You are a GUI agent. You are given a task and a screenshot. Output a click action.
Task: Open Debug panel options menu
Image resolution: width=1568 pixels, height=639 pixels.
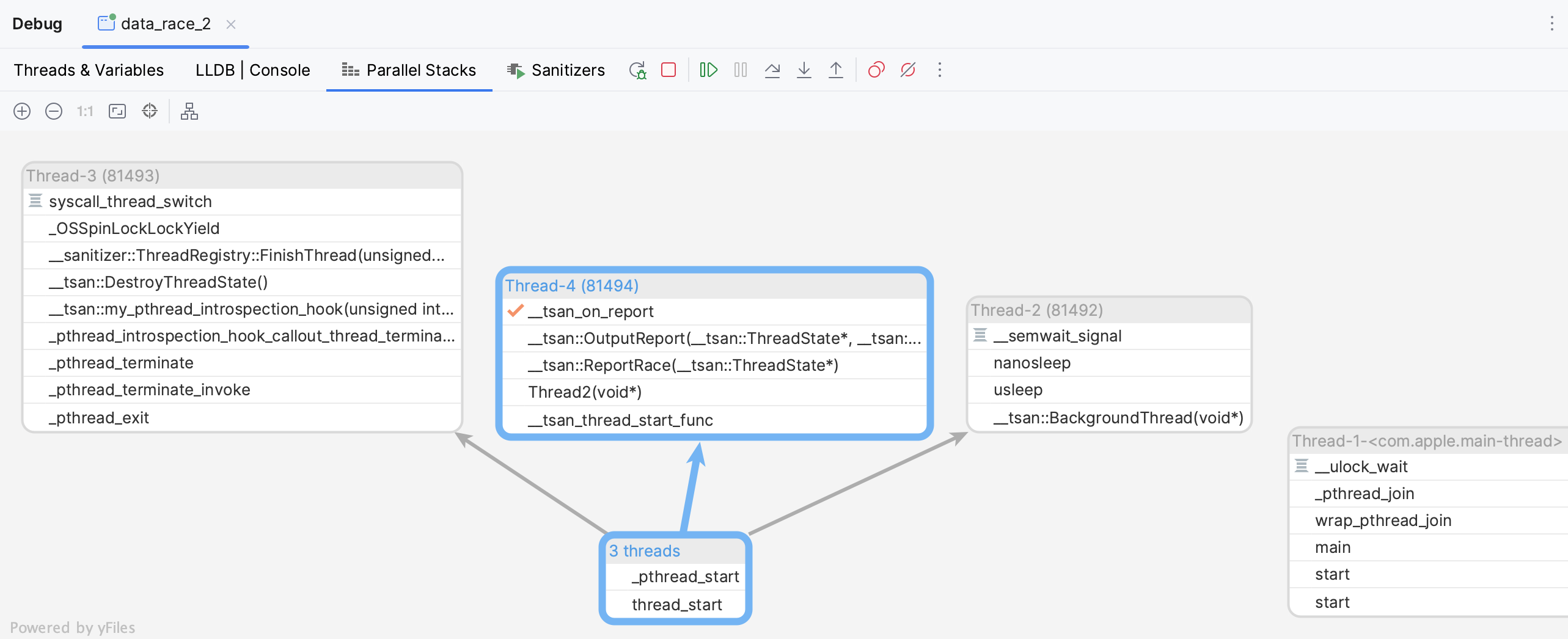point(1552,24)
